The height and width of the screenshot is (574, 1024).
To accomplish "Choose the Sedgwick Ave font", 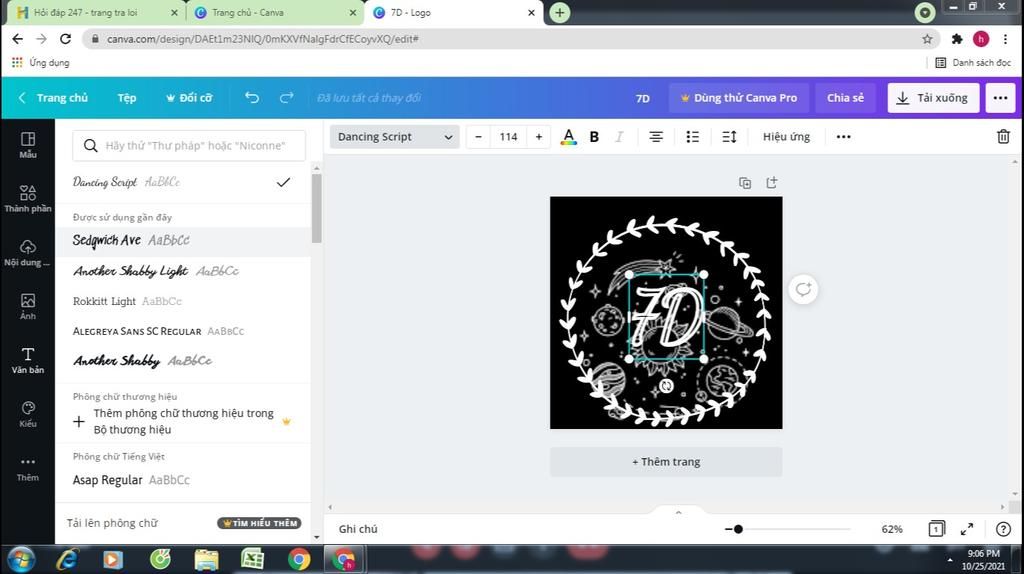I will click(x=183, y=240).
